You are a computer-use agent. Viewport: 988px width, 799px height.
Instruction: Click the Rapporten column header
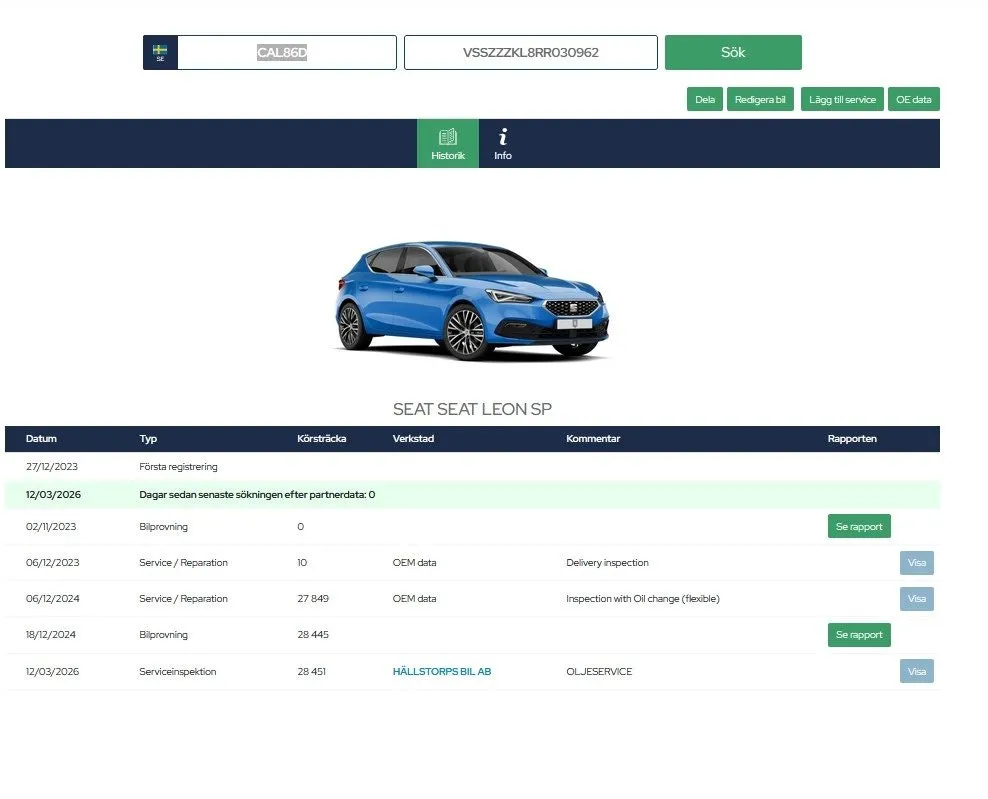(852, 439)
